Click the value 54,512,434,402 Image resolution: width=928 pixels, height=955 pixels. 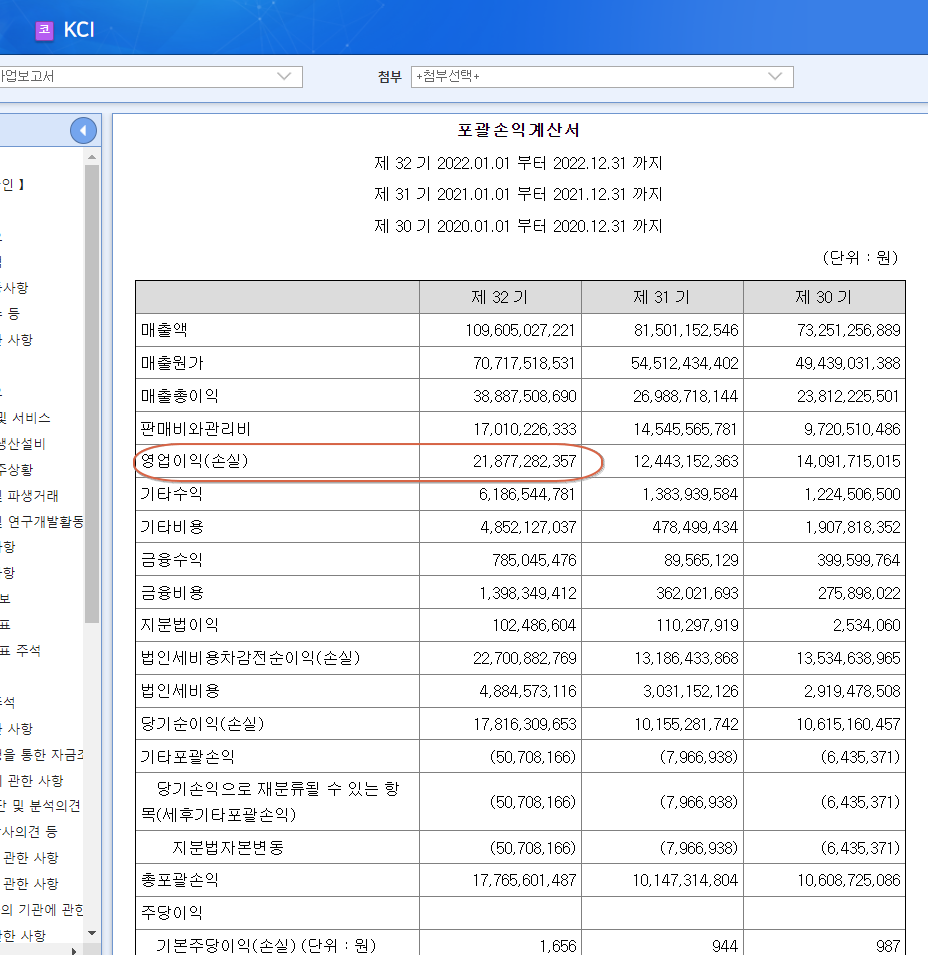pyautogui.click(x=684, y=364)
